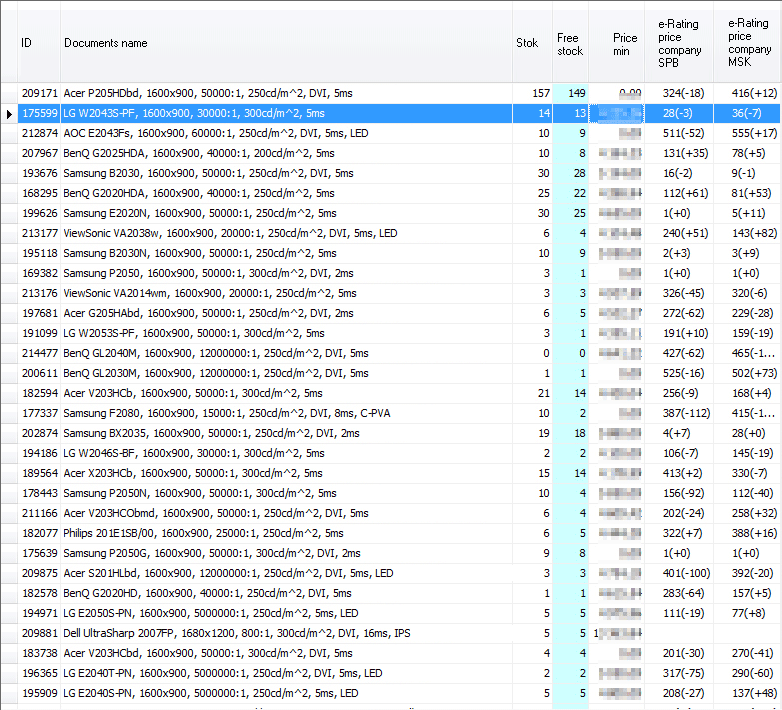Viewport: 782px width, 710px height.
Task: Click LG E2040T-PN name cell
Action: point(286,673)
